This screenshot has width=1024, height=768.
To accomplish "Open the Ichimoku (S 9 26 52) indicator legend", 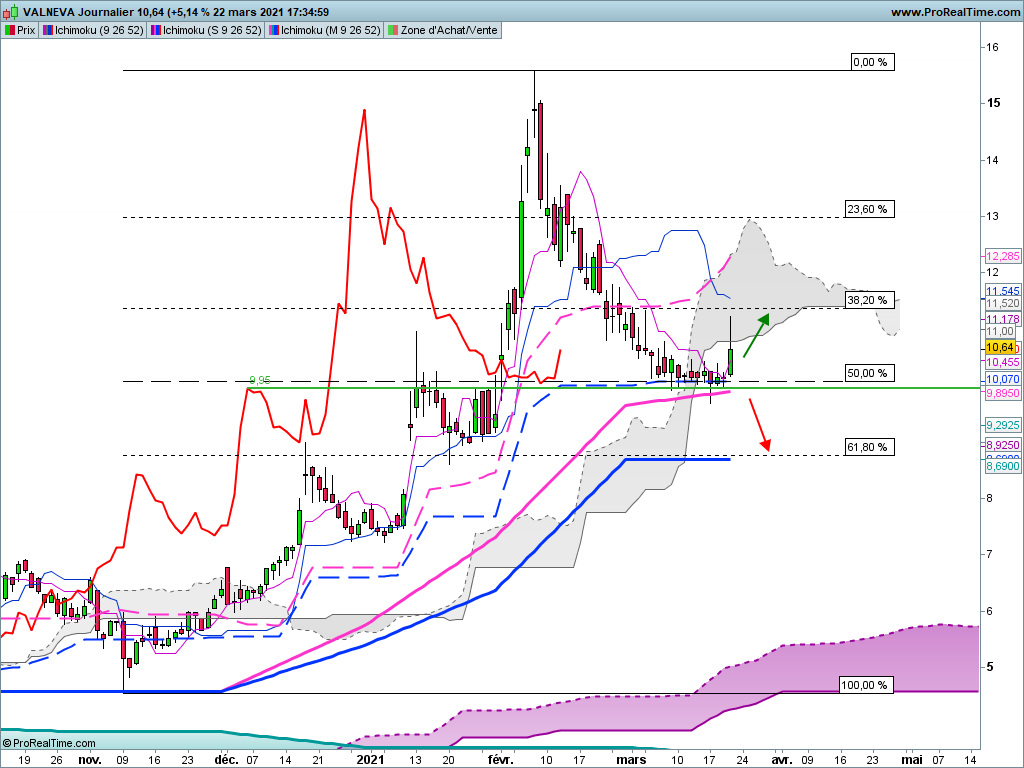I will pyautogui.click(x=206, y=30).
